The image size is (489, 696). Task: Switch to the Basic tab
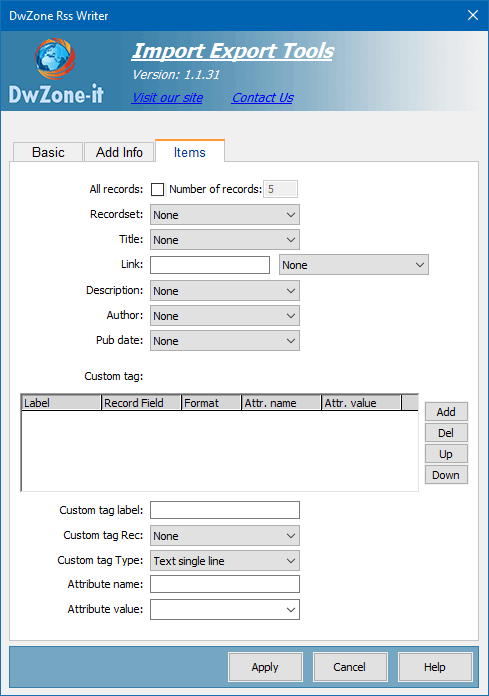48,152
